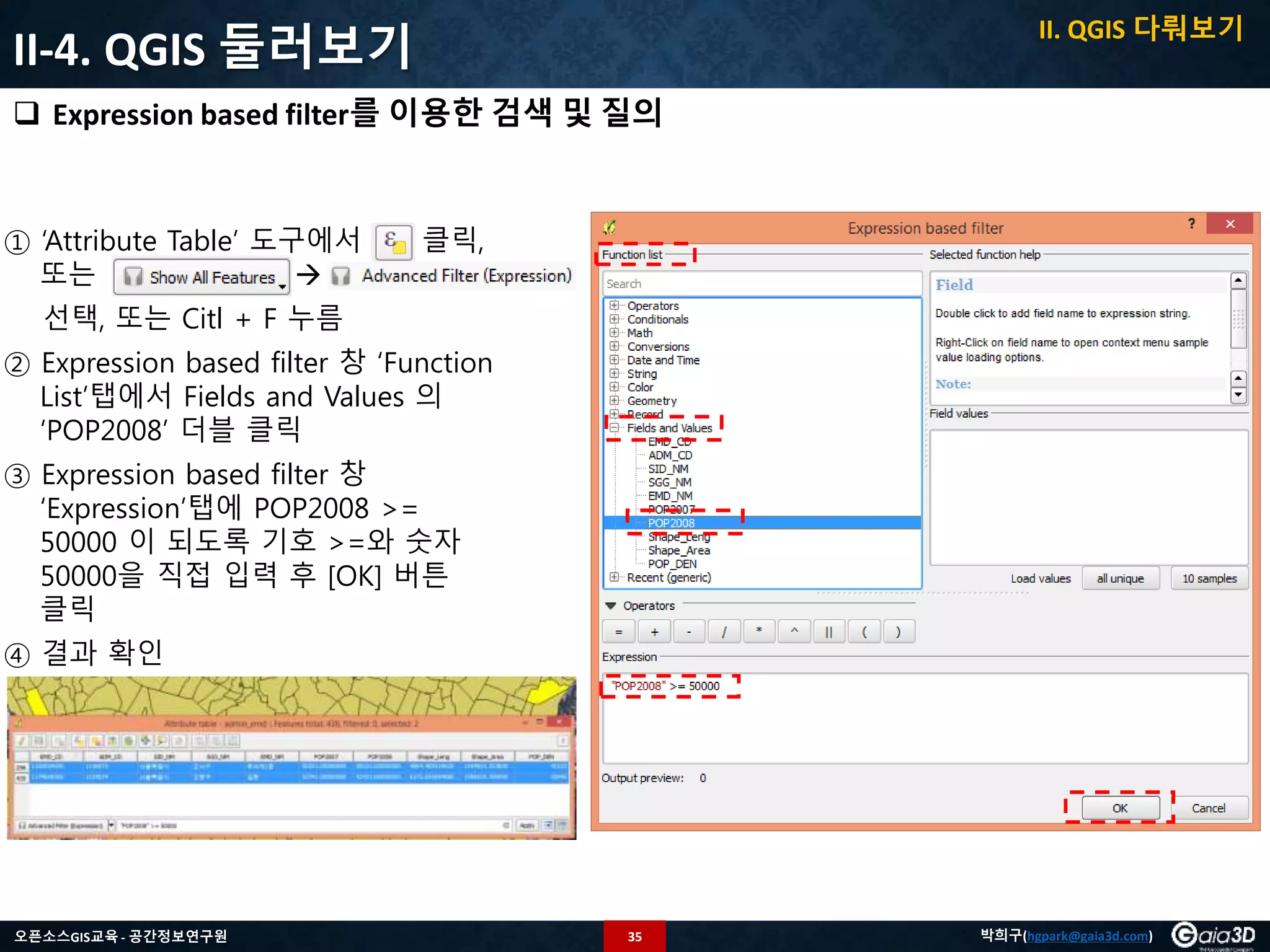This screenshot has width=1270, height=952.
Task: Load all unique field values
Action: coord(1121,579)
